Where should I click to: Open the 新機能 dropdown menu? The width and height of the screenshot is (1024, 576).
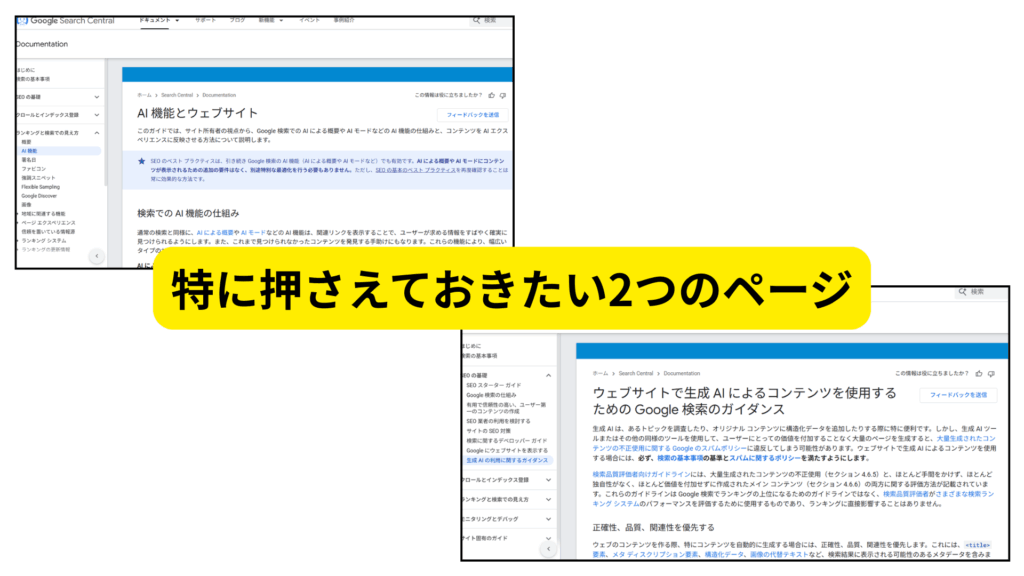tap(269, 21)
